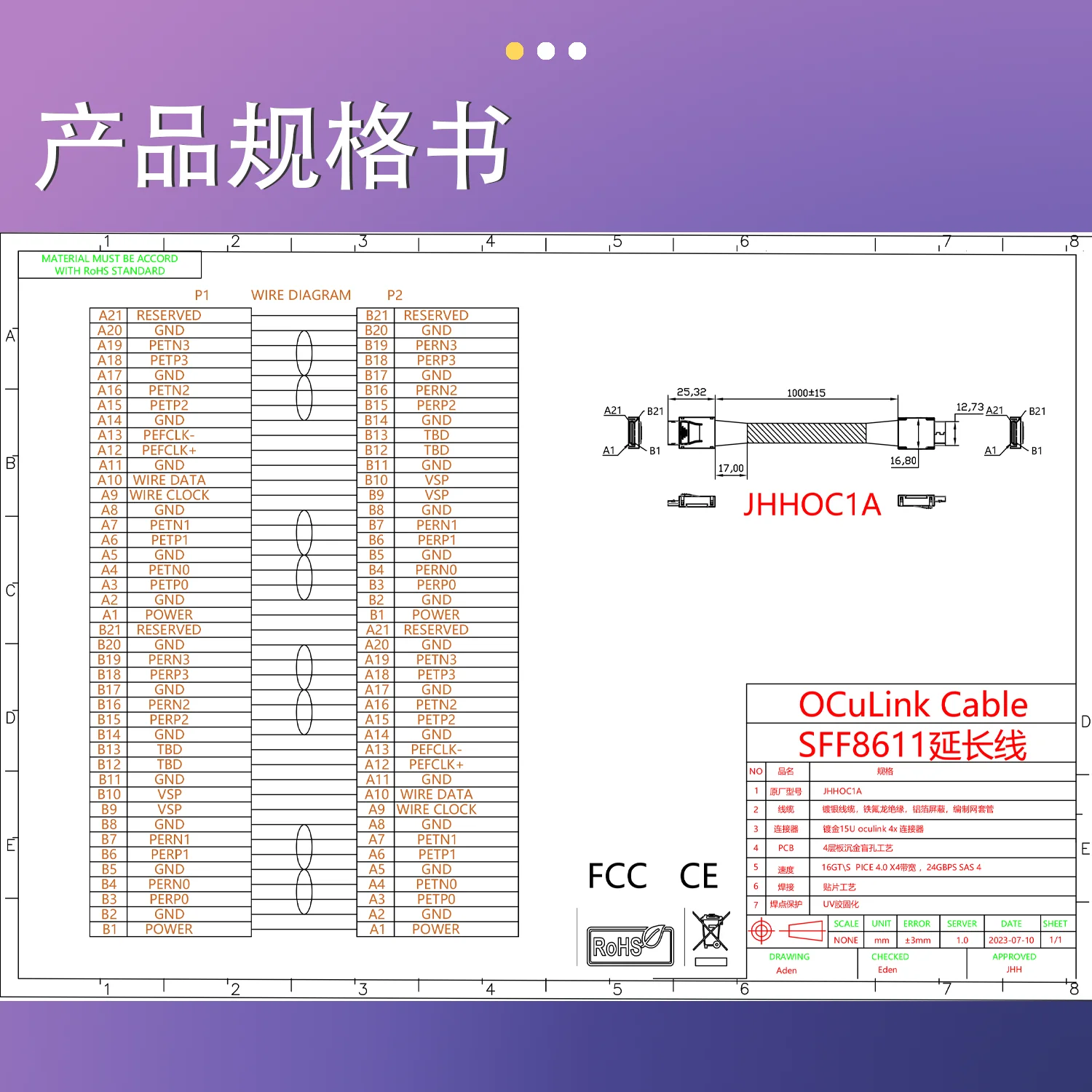Click the red projection symbol in title block
The image size is (1092, 1092).
pos(761,930)
